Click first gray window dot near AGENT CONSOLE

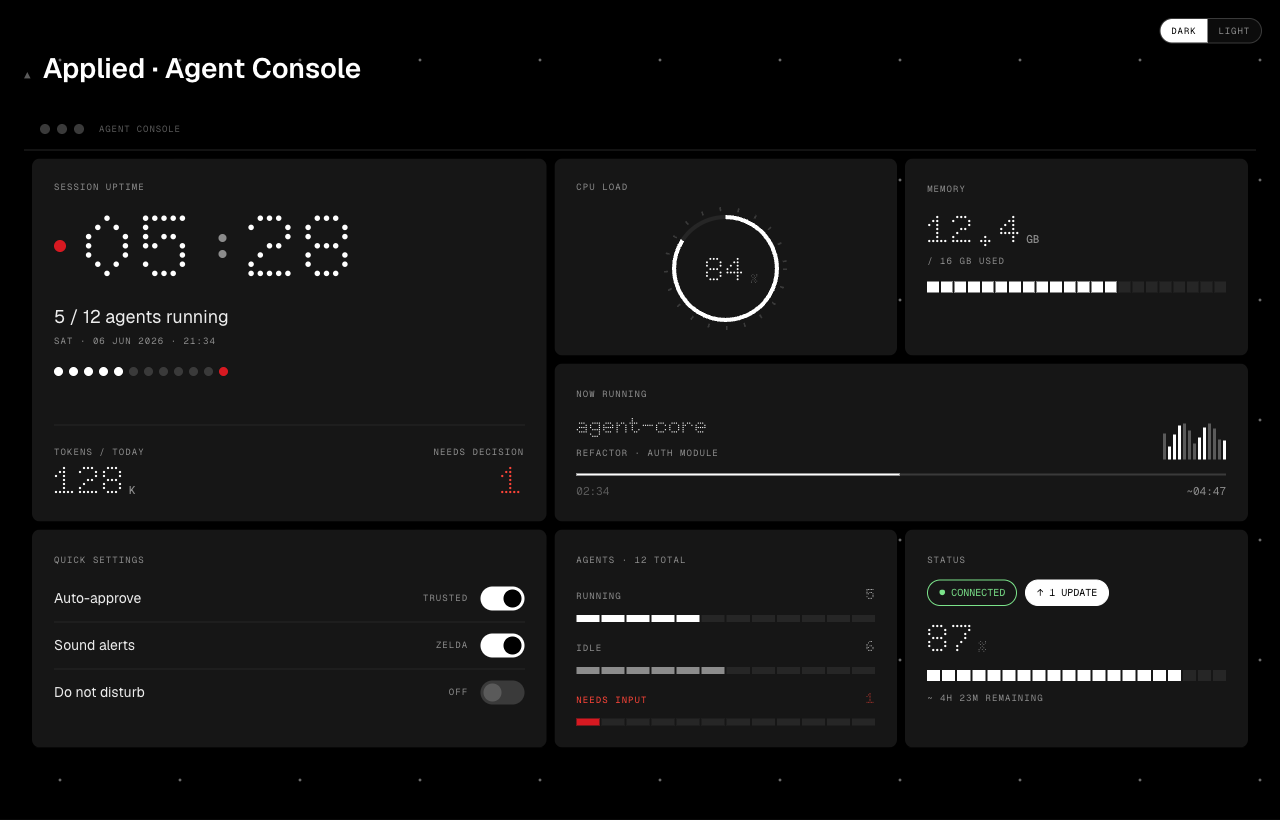45,129
